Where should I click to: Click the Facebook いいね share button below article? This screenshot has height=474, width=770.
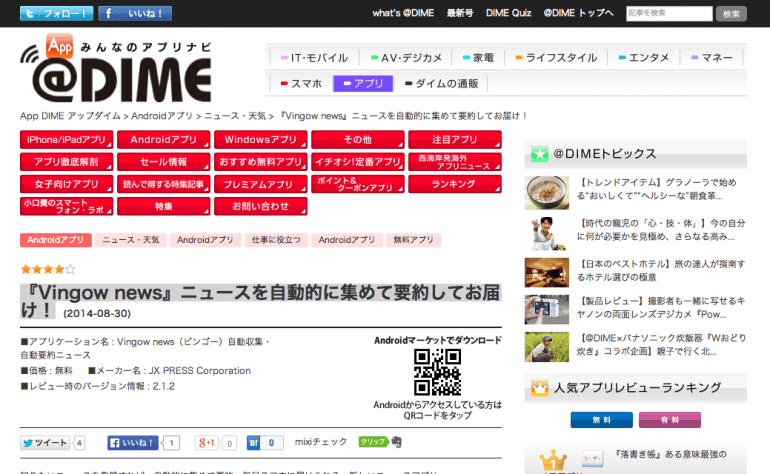click(x=133, y=443)
